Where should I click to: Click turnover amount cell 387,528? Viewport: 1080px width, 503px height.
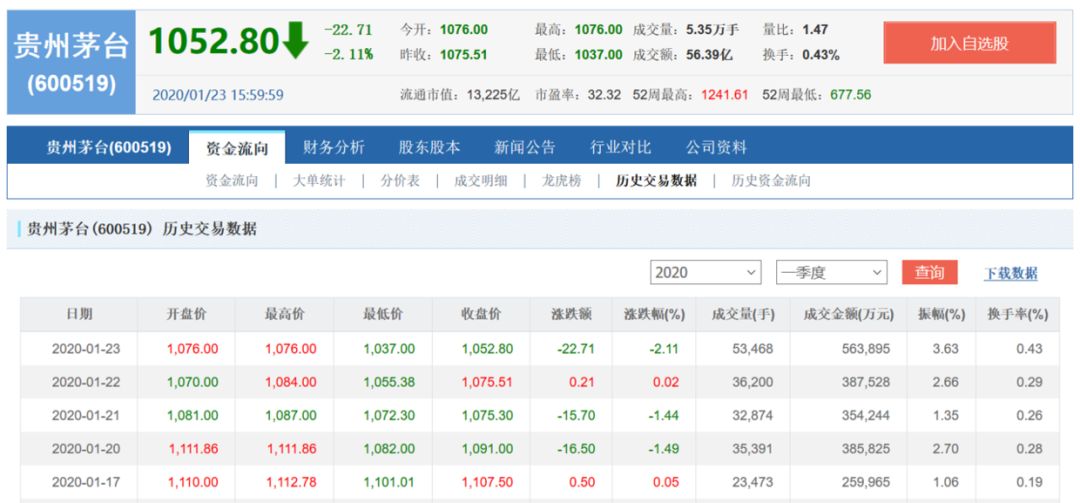coord(866,382)
